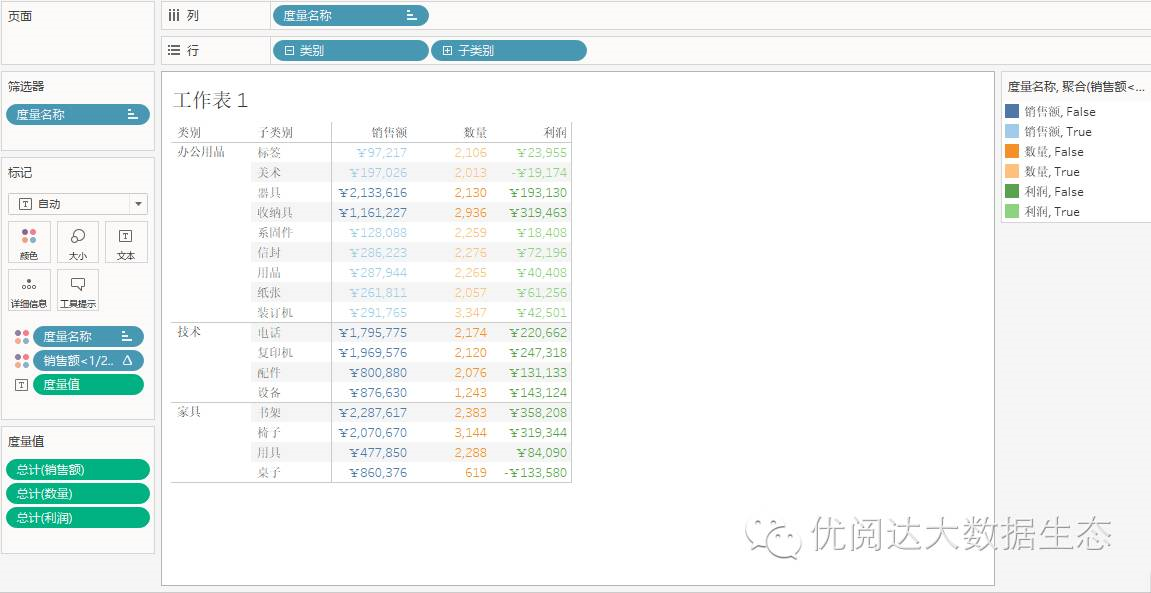Select the 总计(数量) measure pill
Viewport: 1151px width, 593px height.
pos(78,494)
